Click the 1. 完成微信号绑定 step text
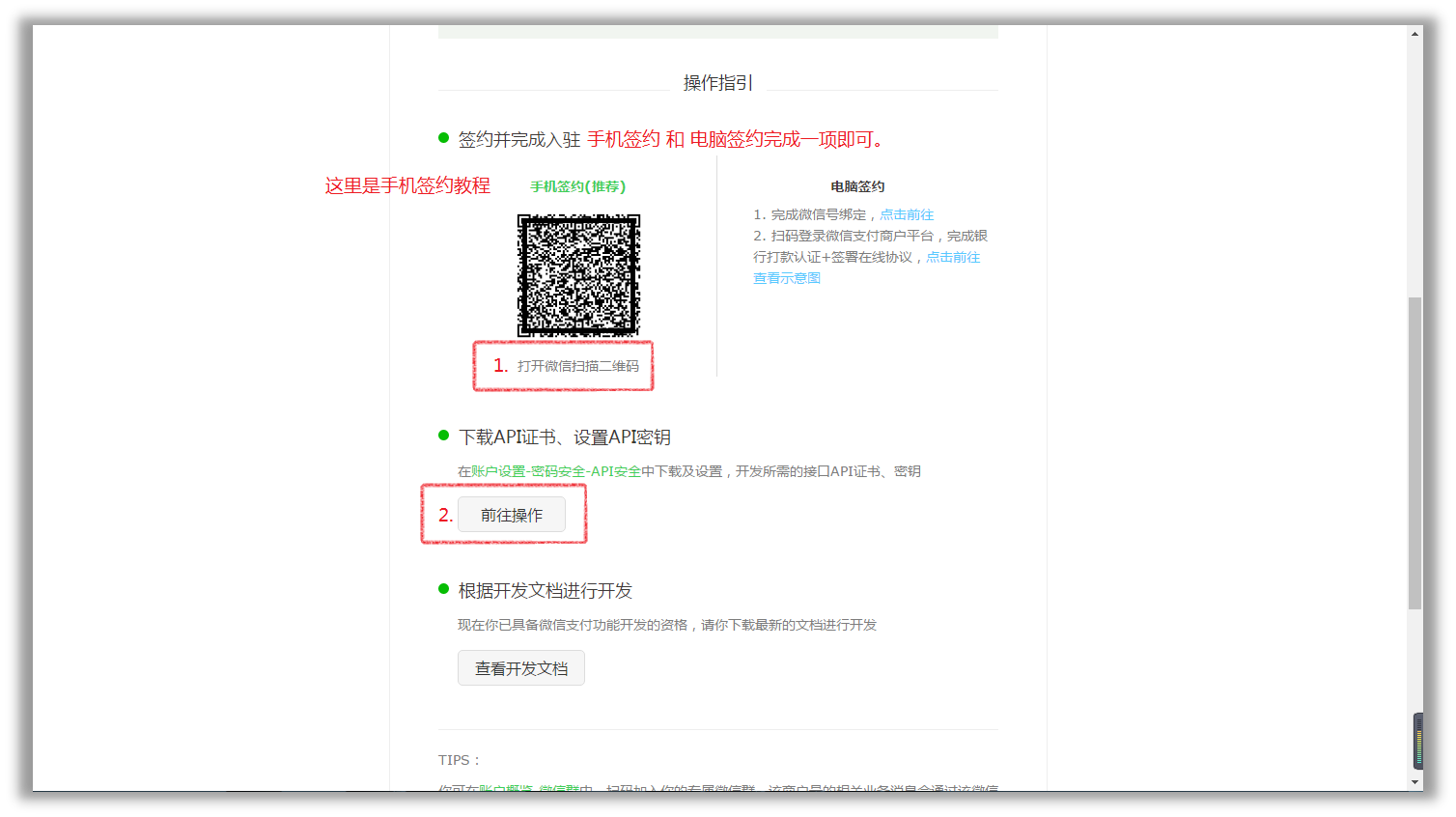The height and width of the screenshot is (817, 1456). pyautogui.click(x=810, y=214)
